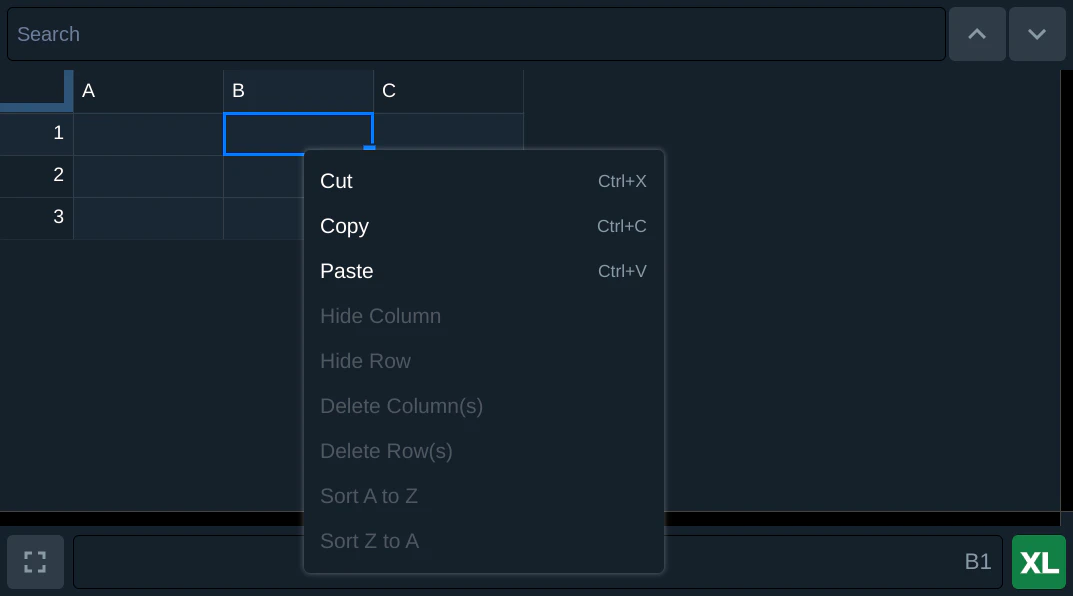The height and width of the screenshot is (596, 1073).
Task: Click inside the Search field
Action: pos(475,34)
